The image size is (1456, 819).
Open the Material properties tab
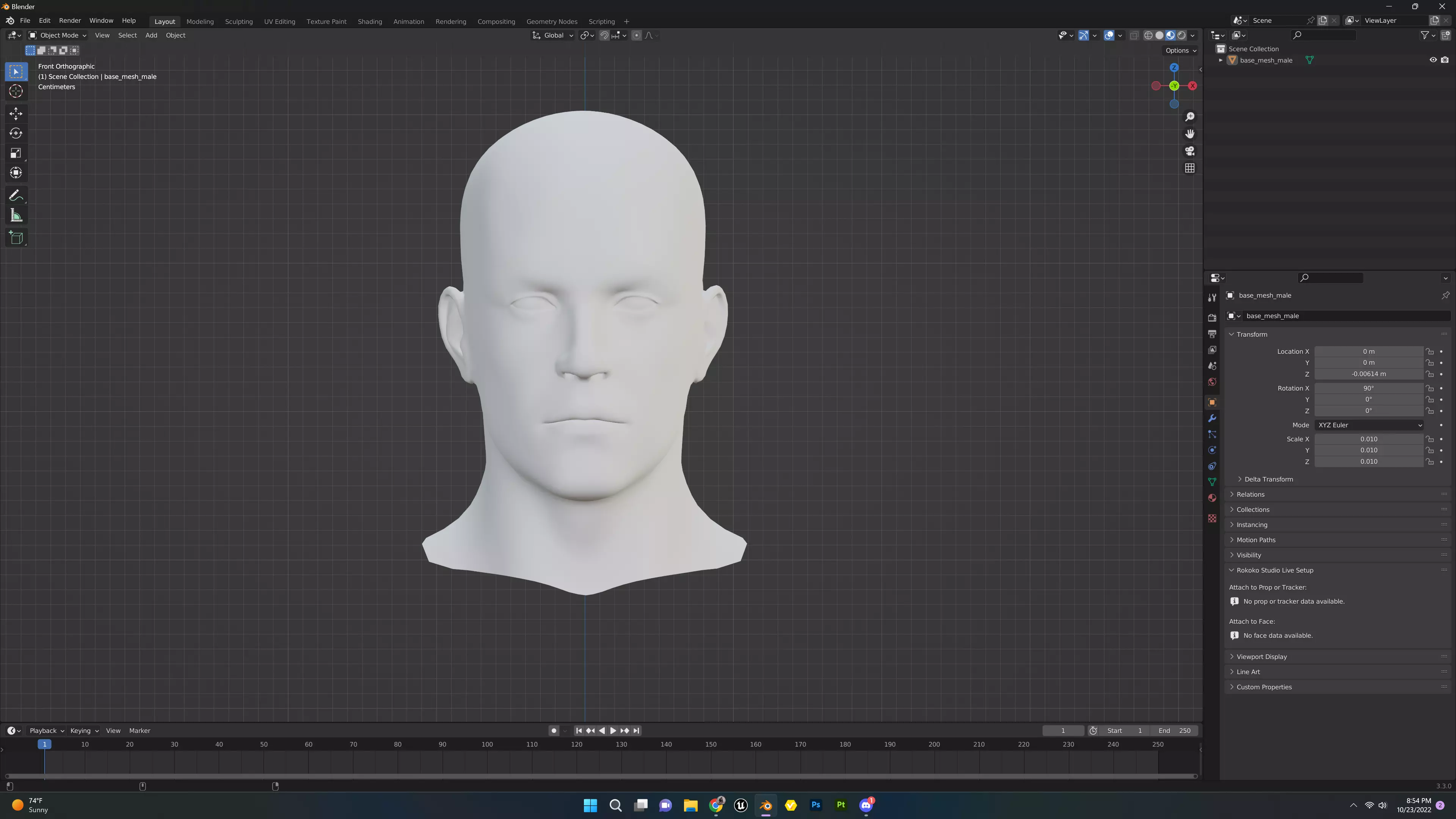coord(1212,498)
